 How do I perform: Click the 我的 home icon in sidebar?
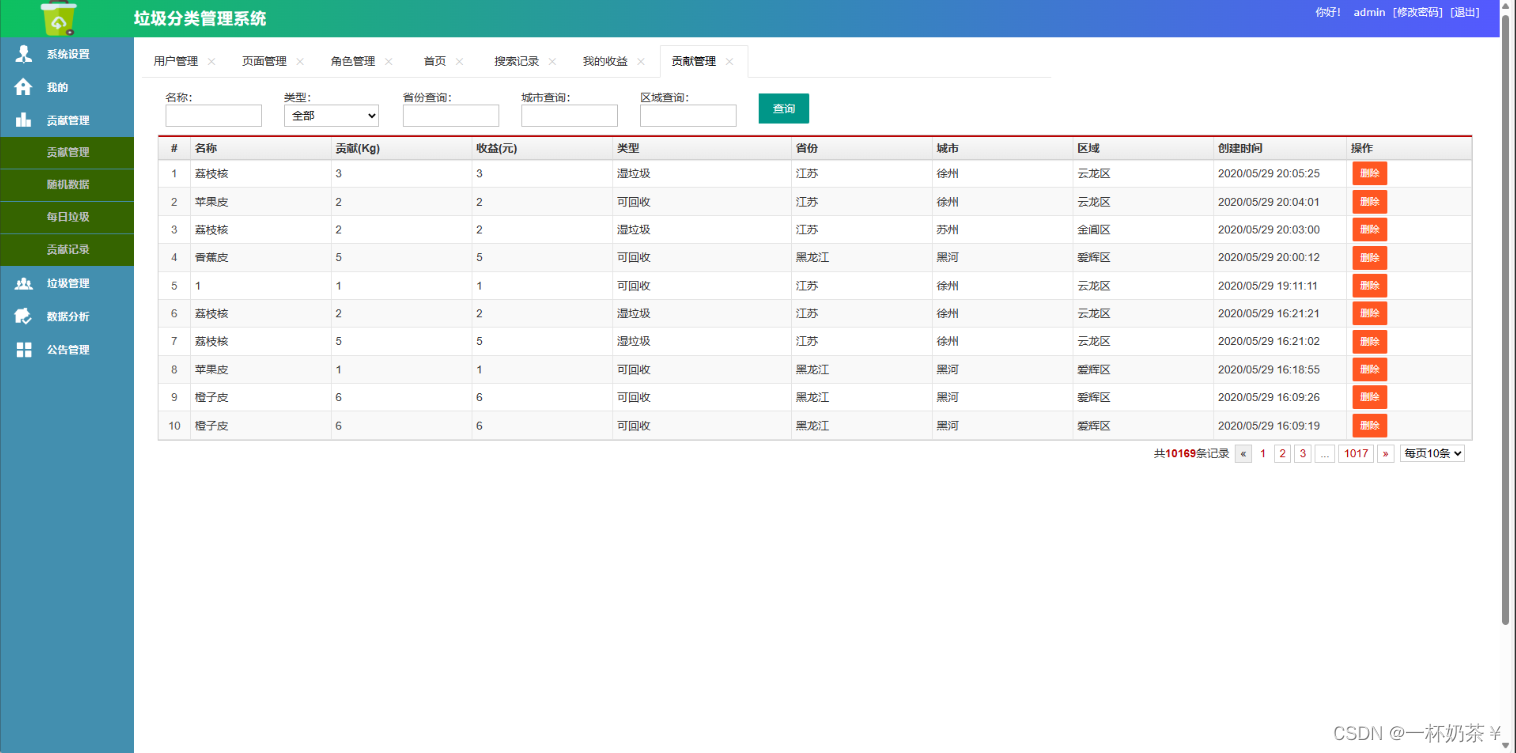pyautogui.click(x=23, y=87)
